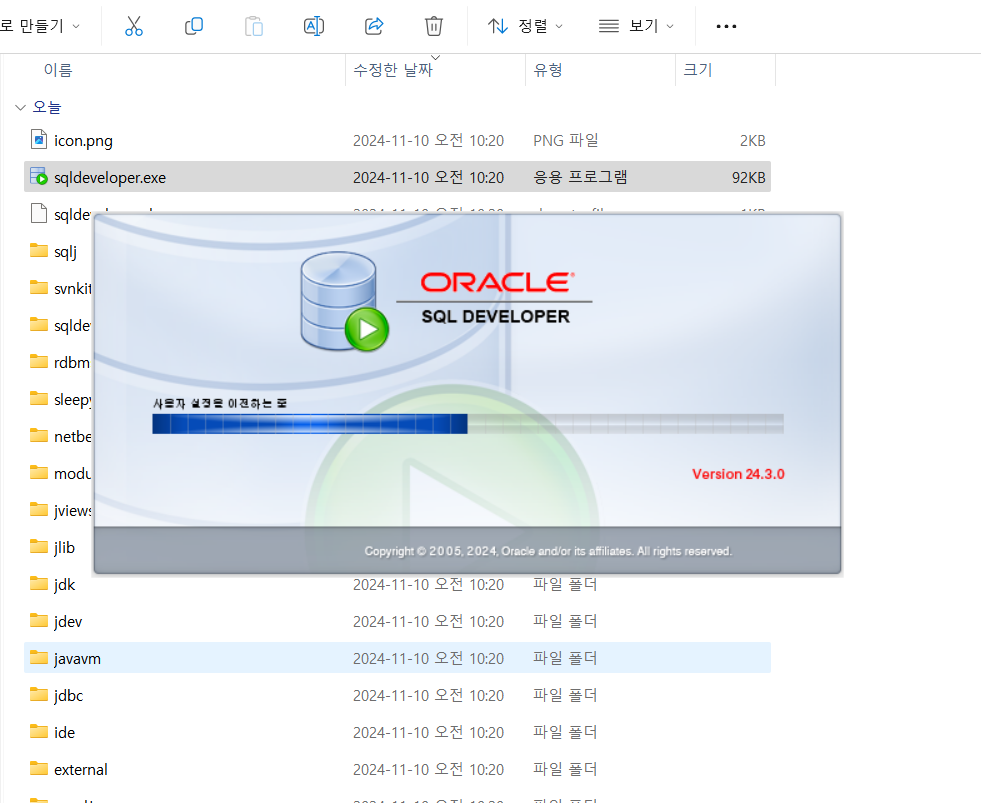The image size is (981, 803).
Task: Click the Version 24.3.0 text
Action: coord(738,474)
